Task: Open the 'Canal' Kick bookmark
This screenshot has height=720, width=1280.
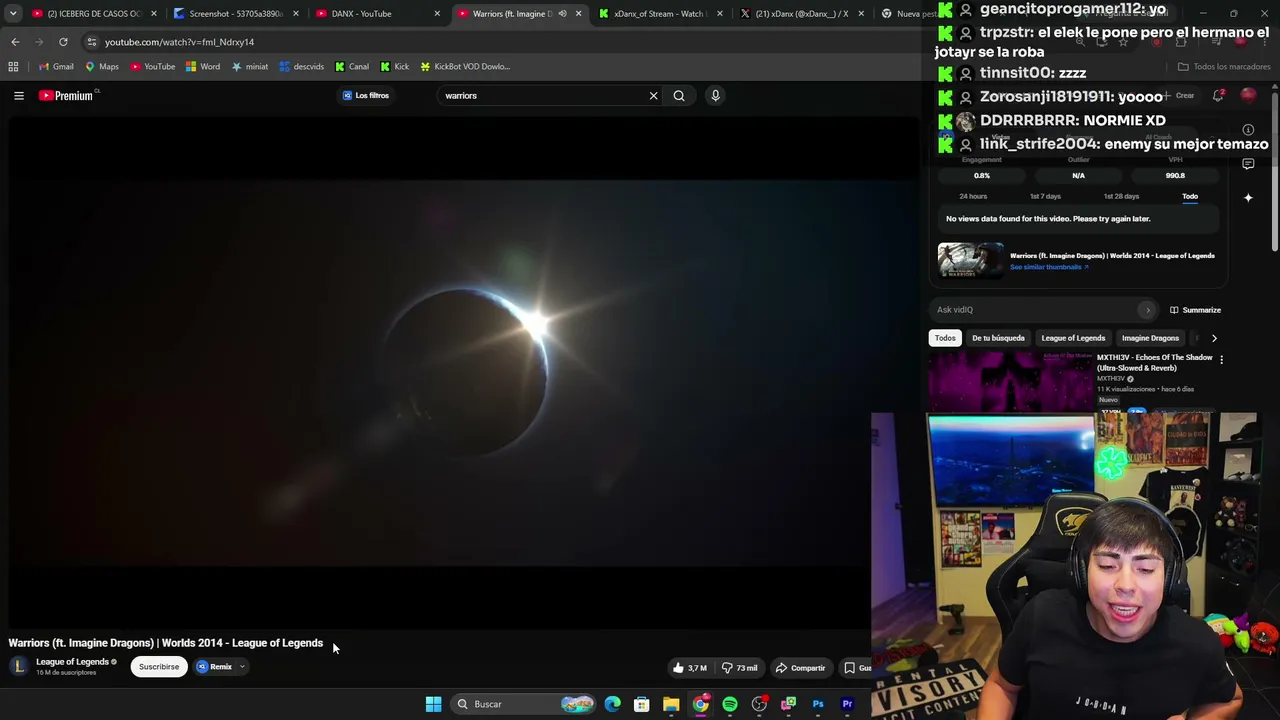Action: (352, 66)
